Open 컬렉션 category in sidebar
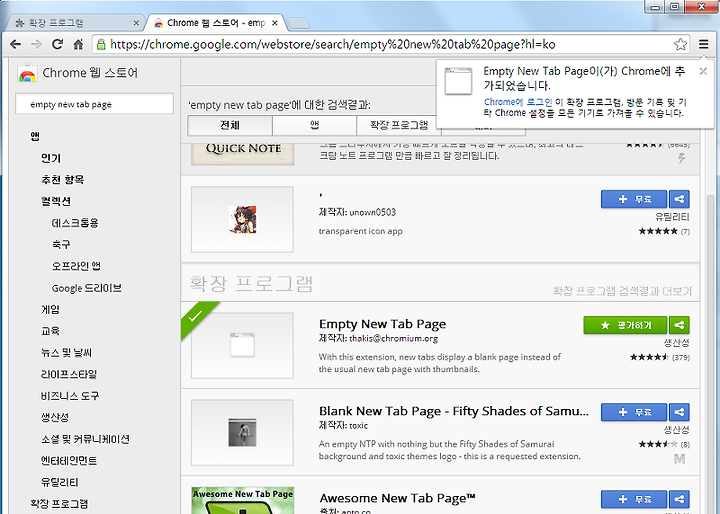 tap(56, 201)
